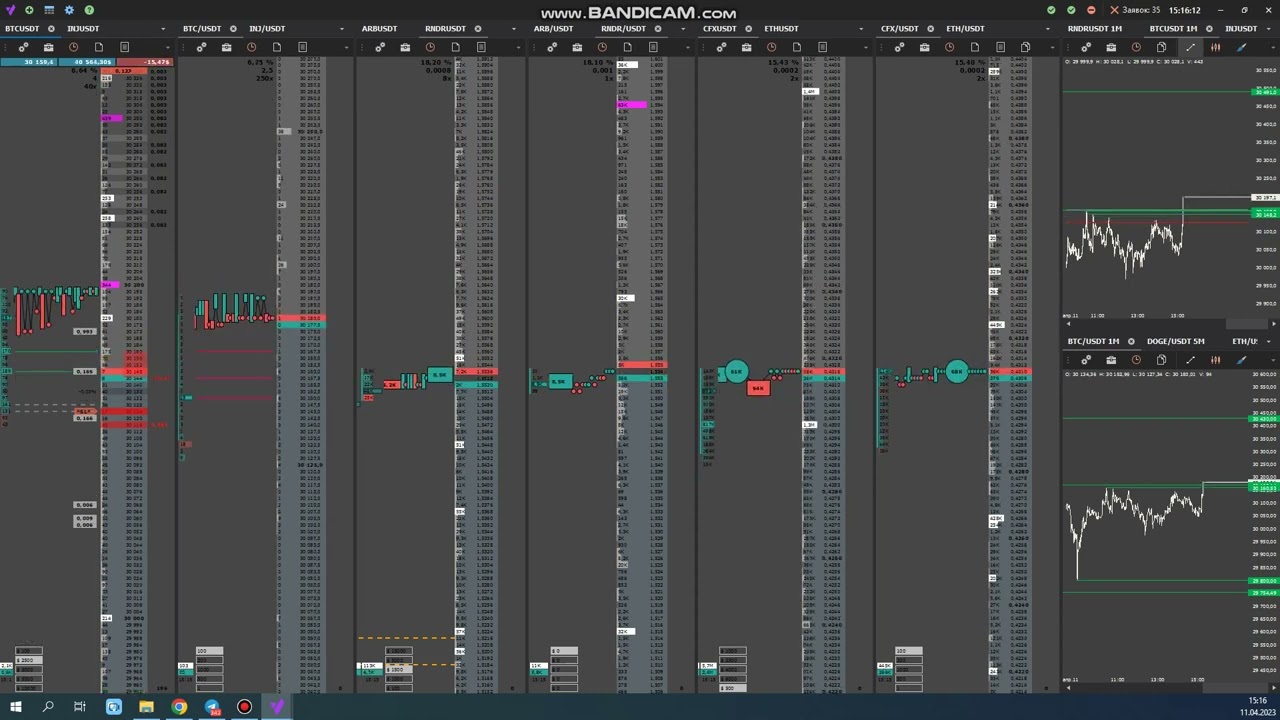Open gears icon in ARB/USDT panel toolbar
The height and width of the screenshot is (720, 1280).
click(552, 47)
